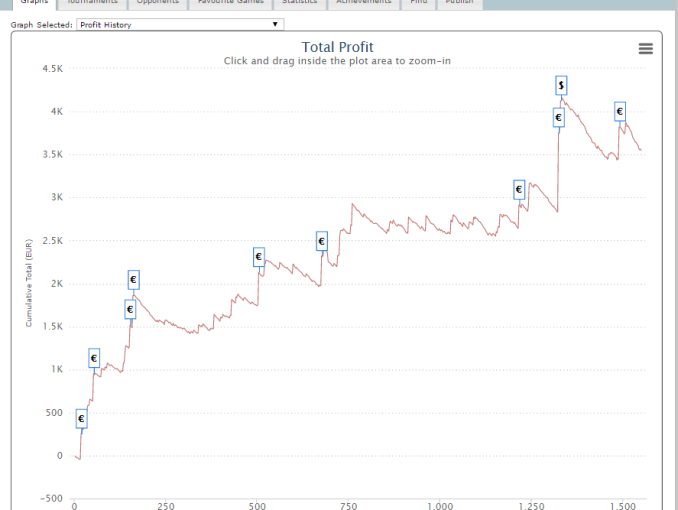Image resolution: width=678 pixels, height=510 pixels.
Task: Click the euro flag marker just above 1K profit
Action: [x=94, y=358]
